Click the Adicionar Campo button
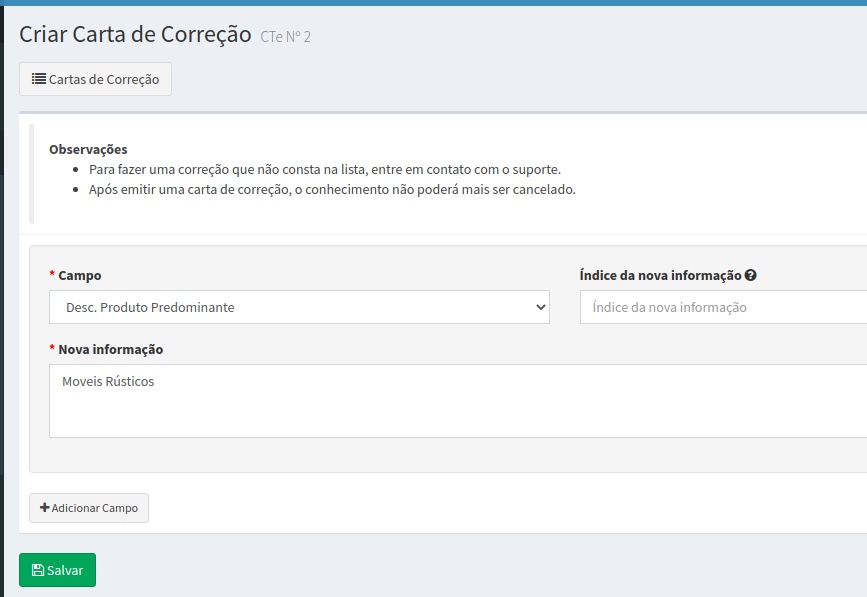The image size is (867, 597). 89,508
